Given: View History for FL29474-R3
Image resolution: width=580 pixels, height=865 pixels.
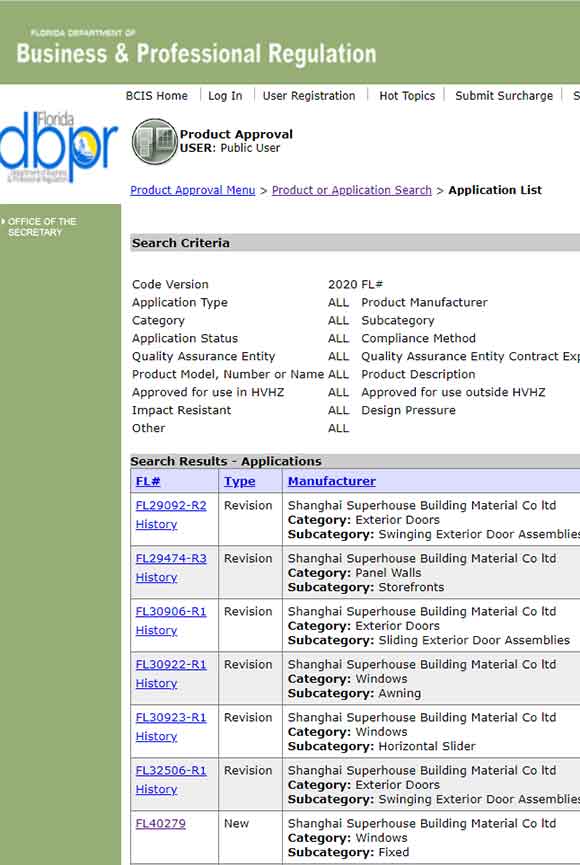Looking at the screenshot, I should [156, 577].
